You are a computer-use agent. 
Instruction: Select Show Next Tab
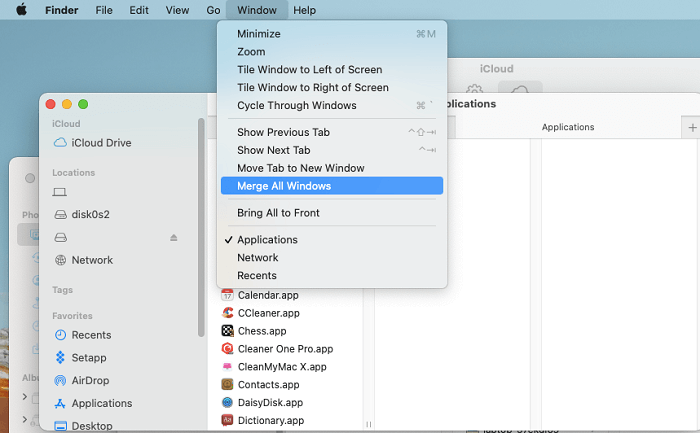pos(332,150)
